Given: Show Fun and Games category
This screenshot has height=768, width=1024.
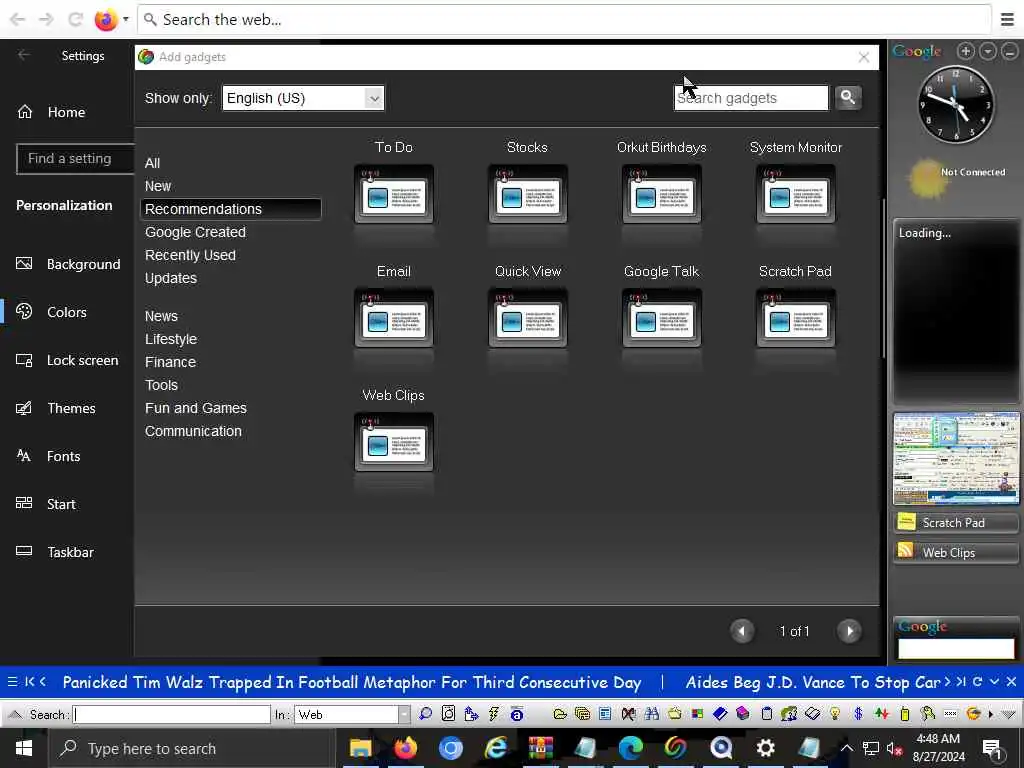Looking at the screenshot, I should pos(196,408).
